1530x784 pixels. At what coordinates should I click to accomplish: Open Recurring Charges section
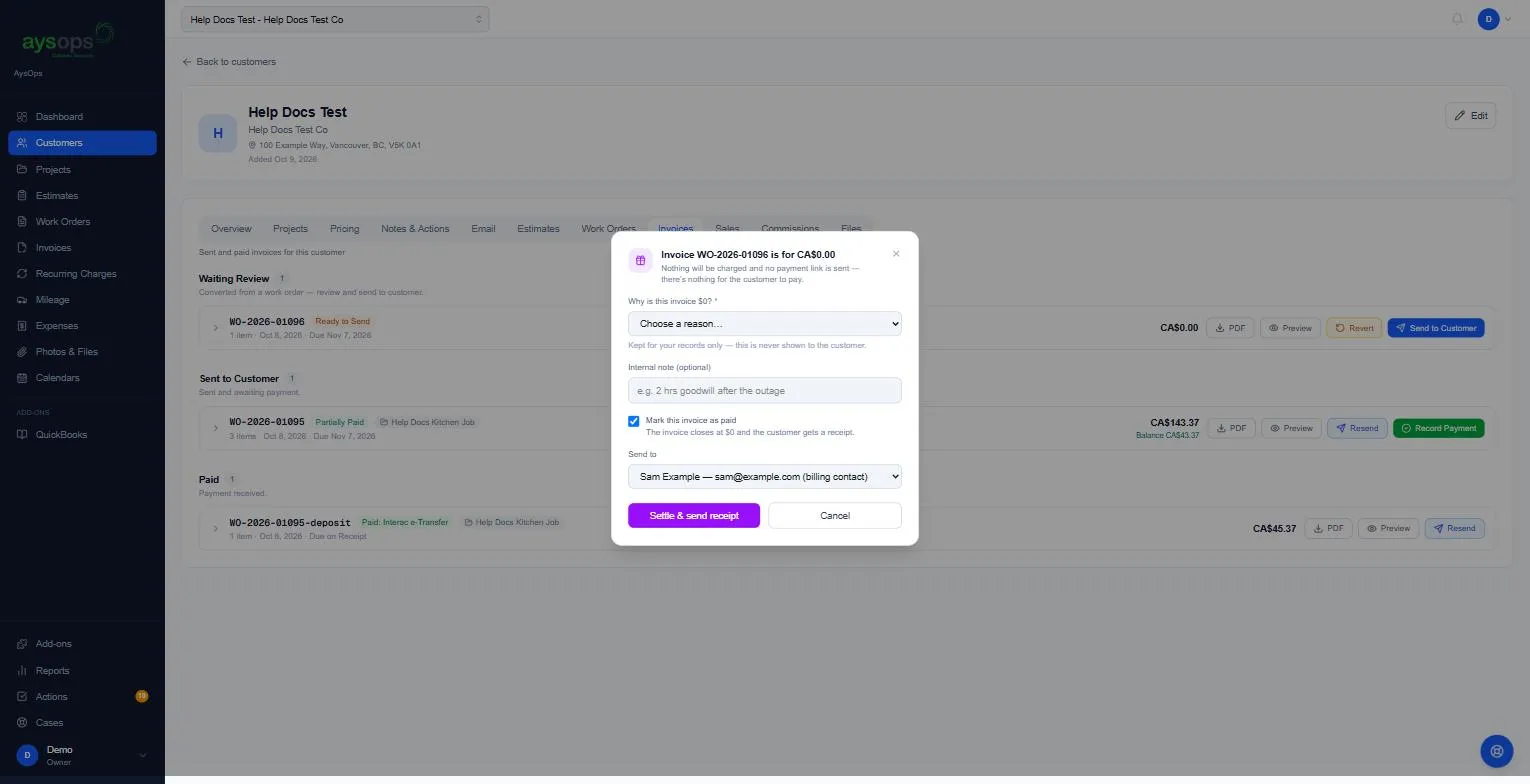pos(82,273)
